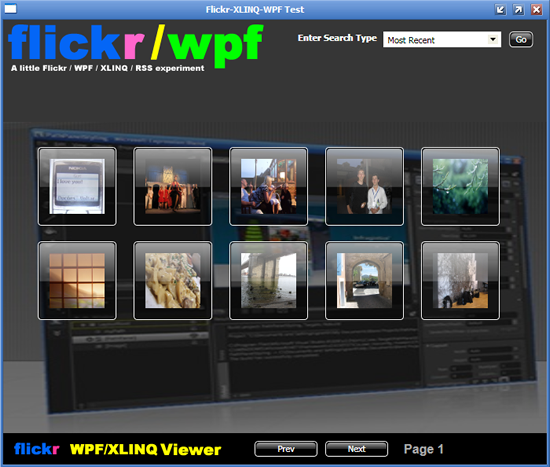The image size is (550, 467).
Task: Click the Page 1 indicator text
Action: pos(424,449)
